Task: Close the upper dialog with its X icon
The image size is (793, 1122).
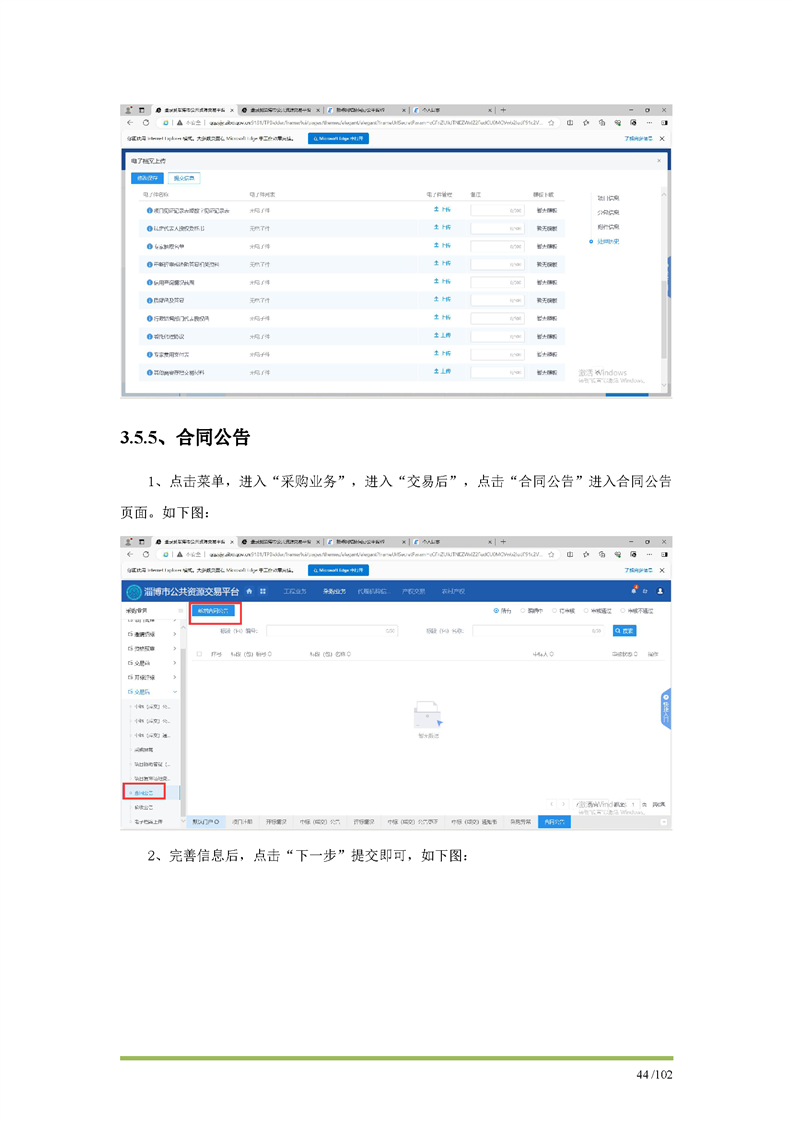Action: tap(658, 160)
